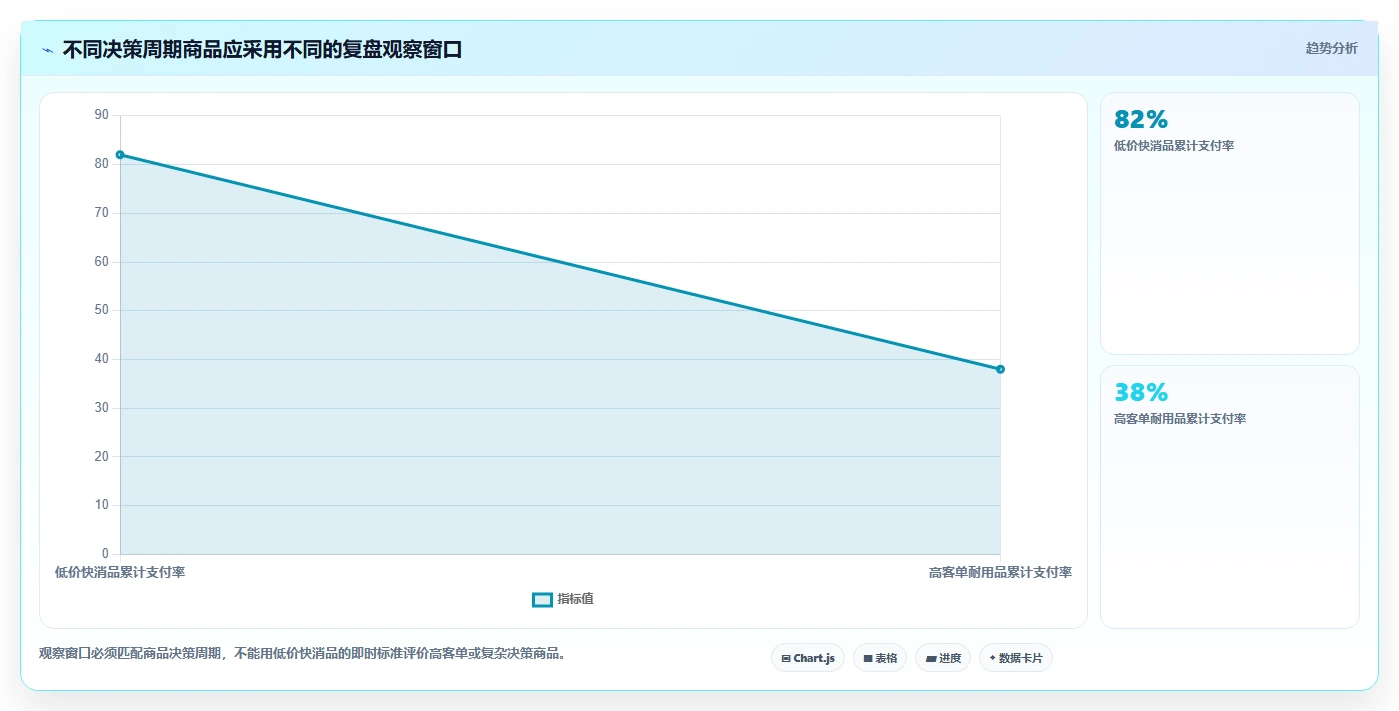Click the footnote text starting 观察窗口必须匹配

click(x=304, y=654)
